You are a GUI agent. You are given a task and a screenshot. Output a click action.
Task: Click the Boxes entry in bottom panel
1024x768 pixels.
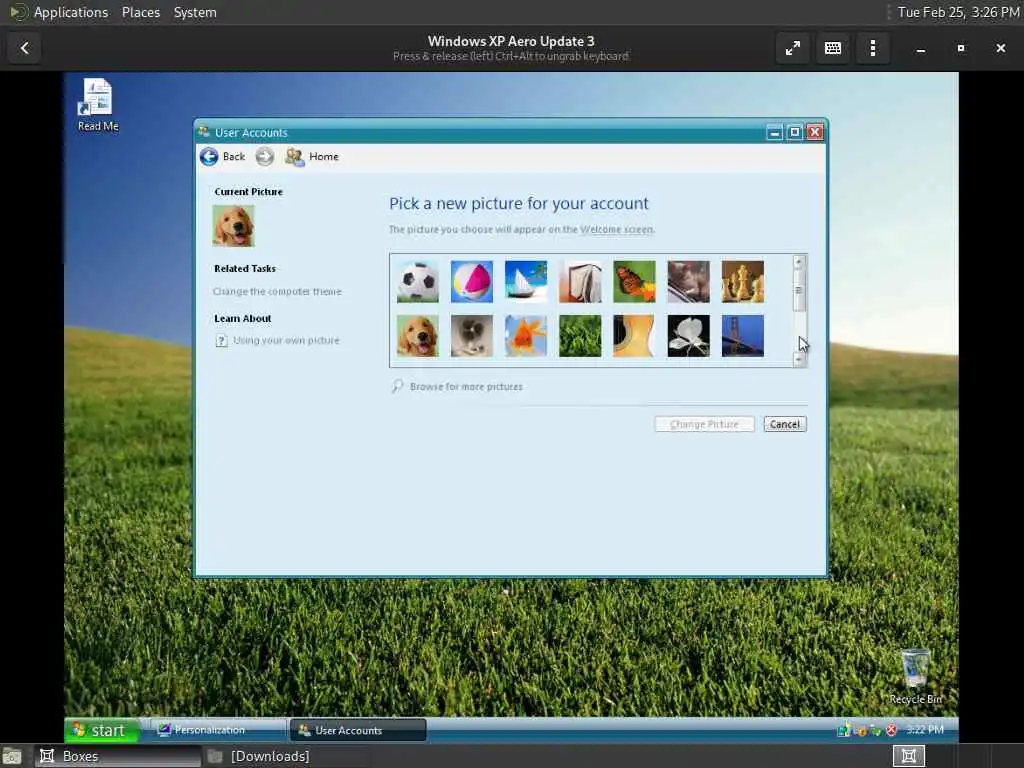tap(118, 756)
